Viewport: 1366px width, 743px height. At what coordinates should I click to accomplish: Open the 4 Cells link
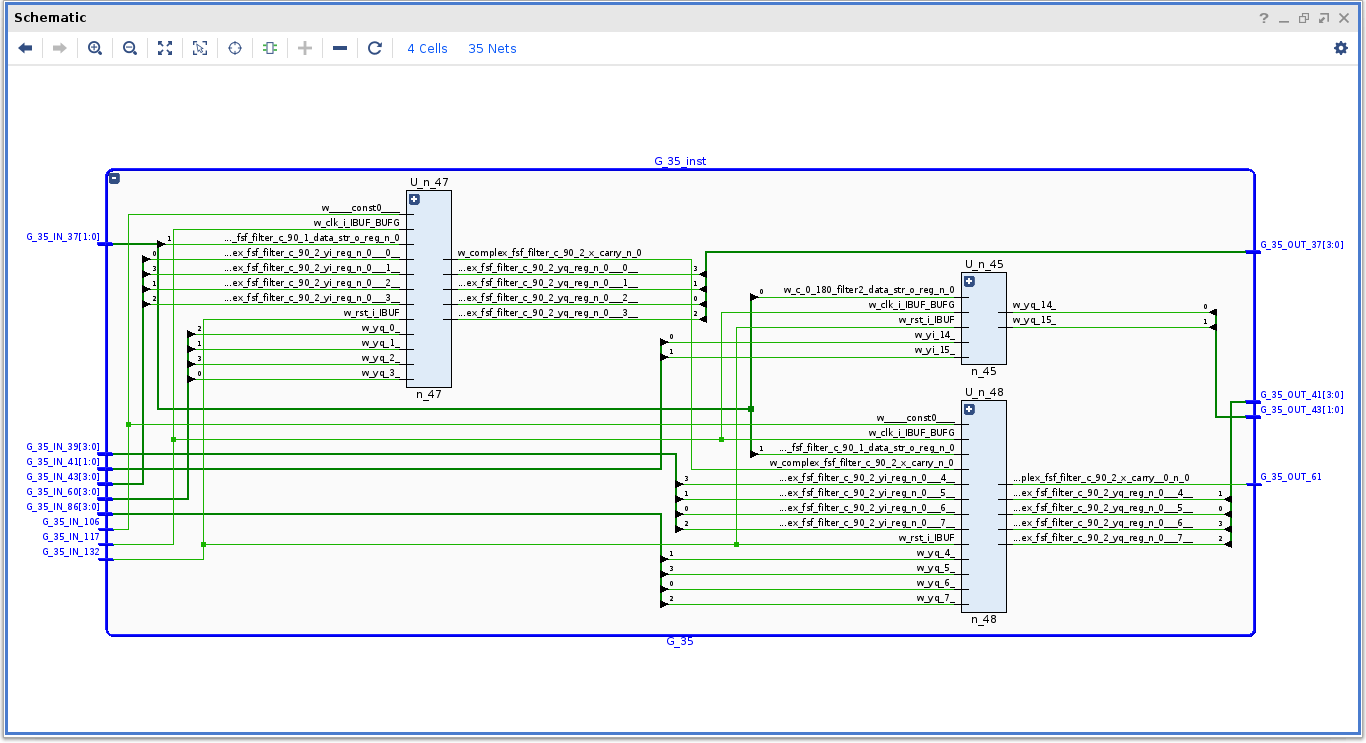point(427,48)
